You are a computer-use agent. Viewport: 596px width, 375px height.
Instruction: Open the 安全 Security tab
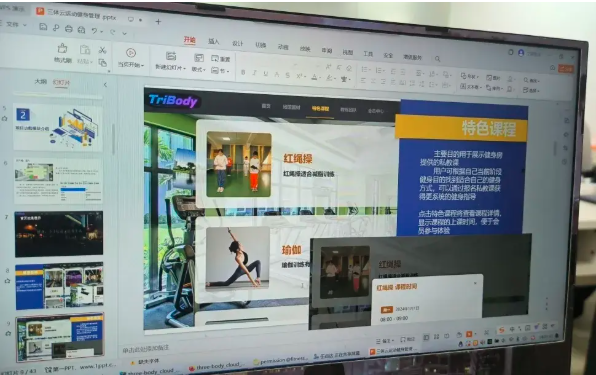[388, 55]
